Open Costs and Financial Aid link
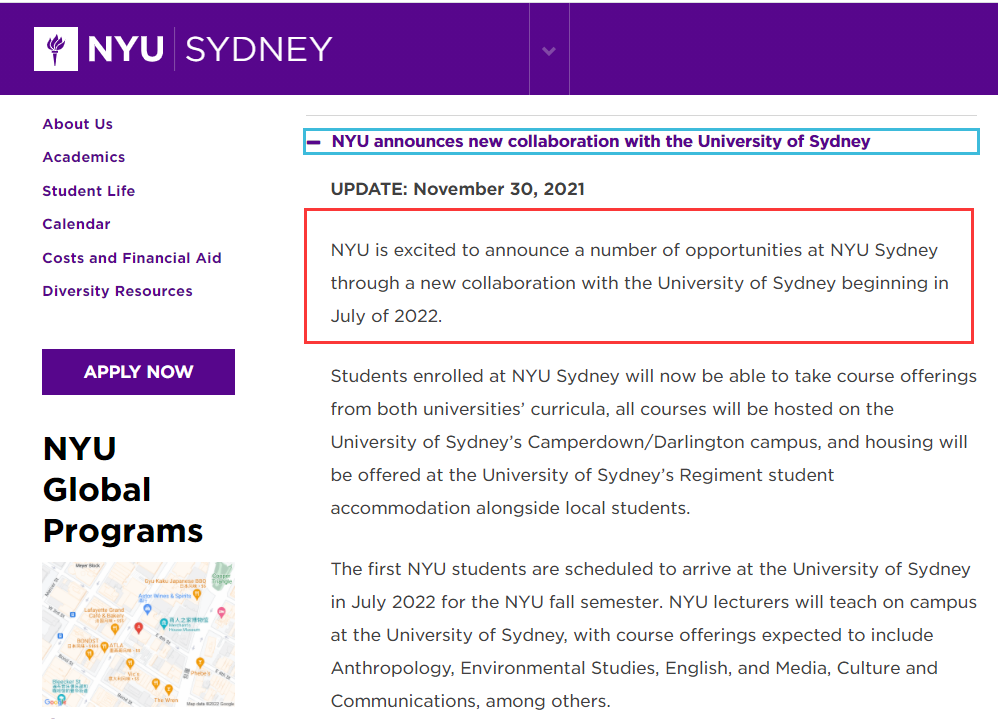The height and width of the screenshot is (719, 998). (x=132, y=258)
